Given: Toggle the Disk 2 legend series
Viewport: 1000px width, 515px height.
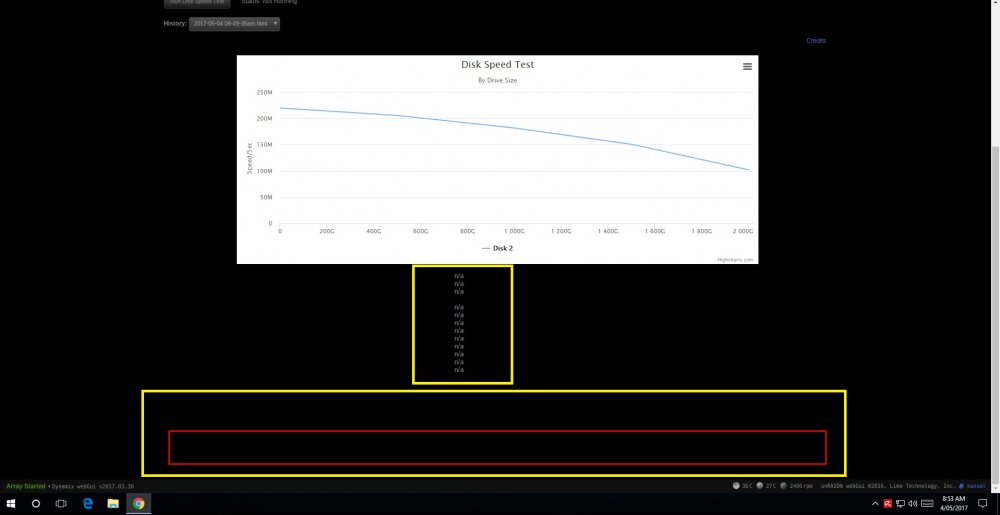Looking at the screenshot, I should click(x=497, y=248).
